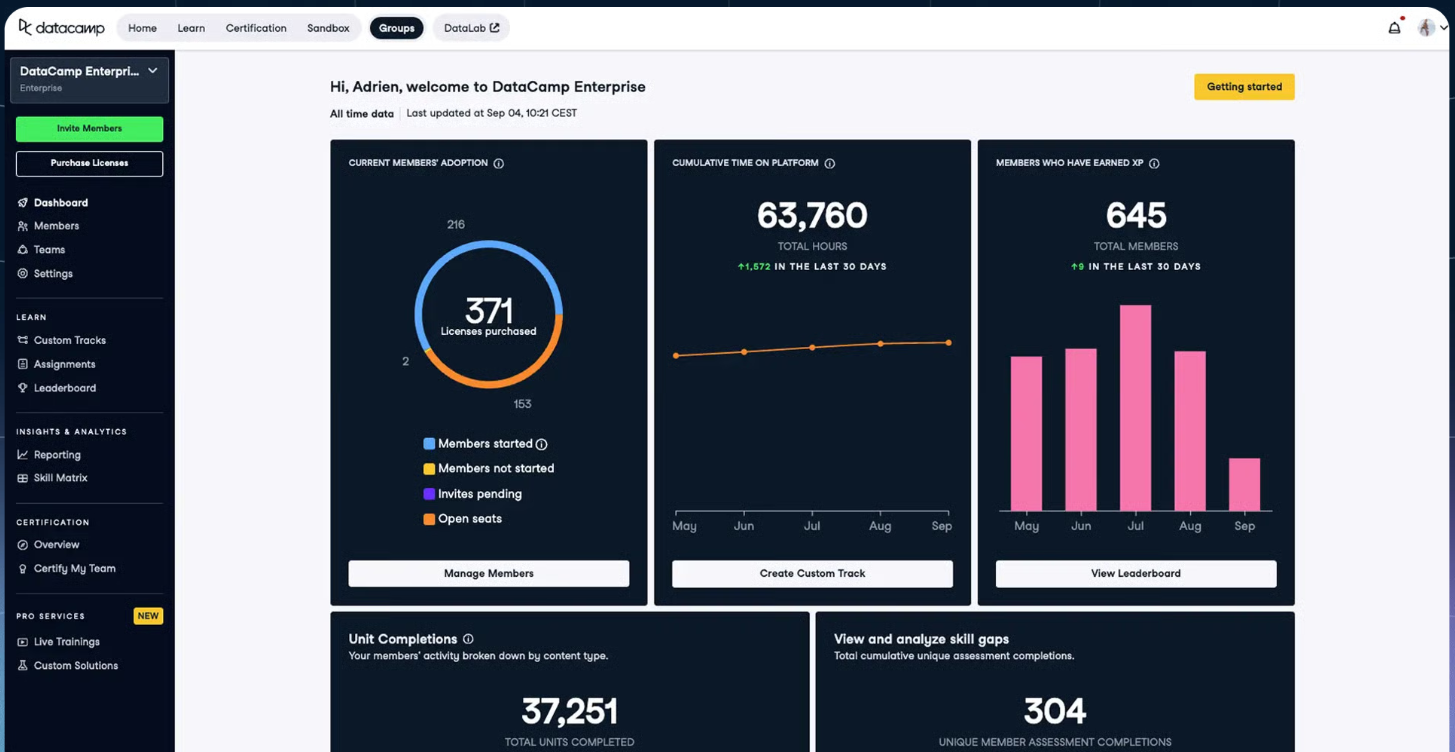Click the Live Trainings video icon
This screenshot has width=1455, height=752.
click(x=22, y=641)
